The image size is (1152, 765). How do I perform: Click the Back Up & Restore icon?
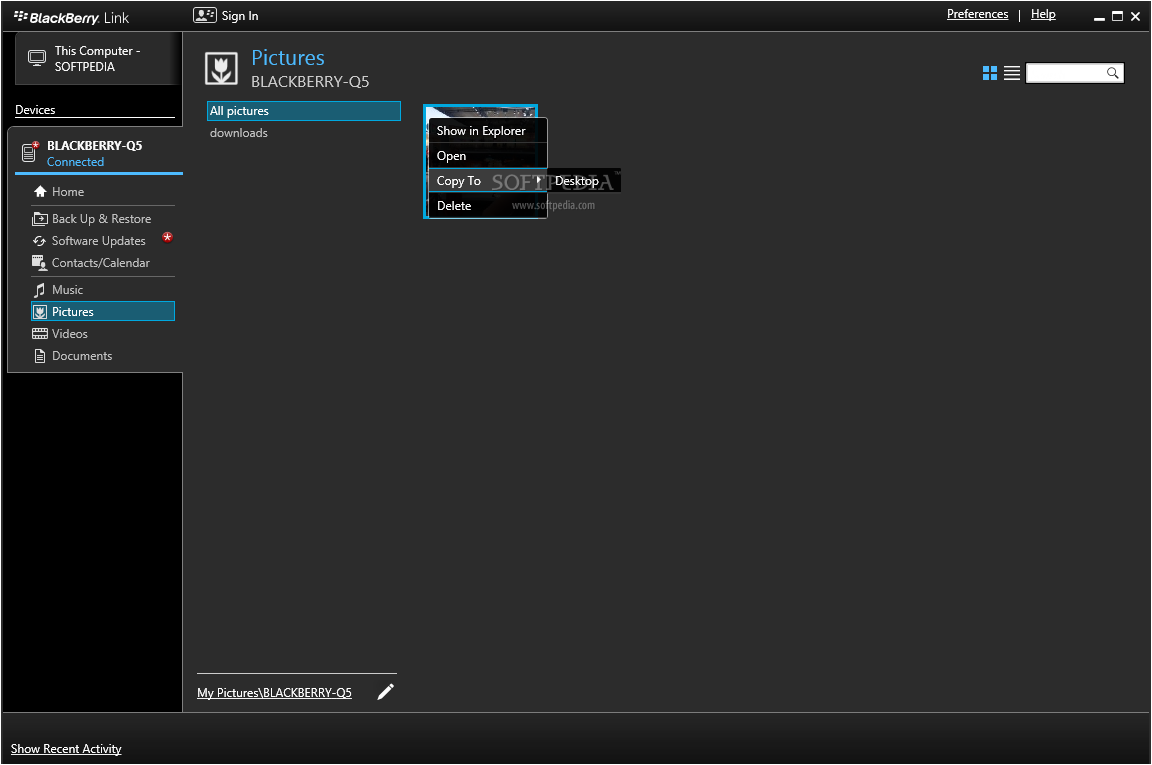[40, 219]
